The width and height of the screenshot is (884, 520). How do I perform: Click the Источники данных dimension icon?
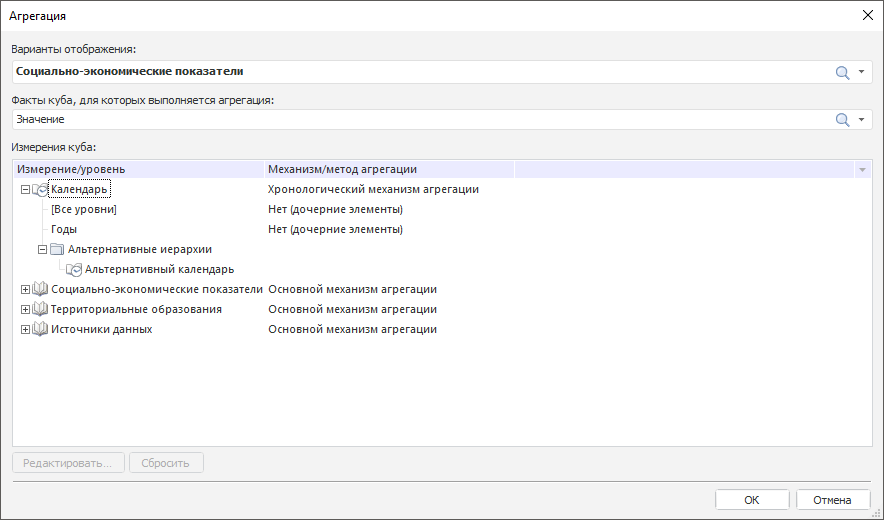[40, 329]
